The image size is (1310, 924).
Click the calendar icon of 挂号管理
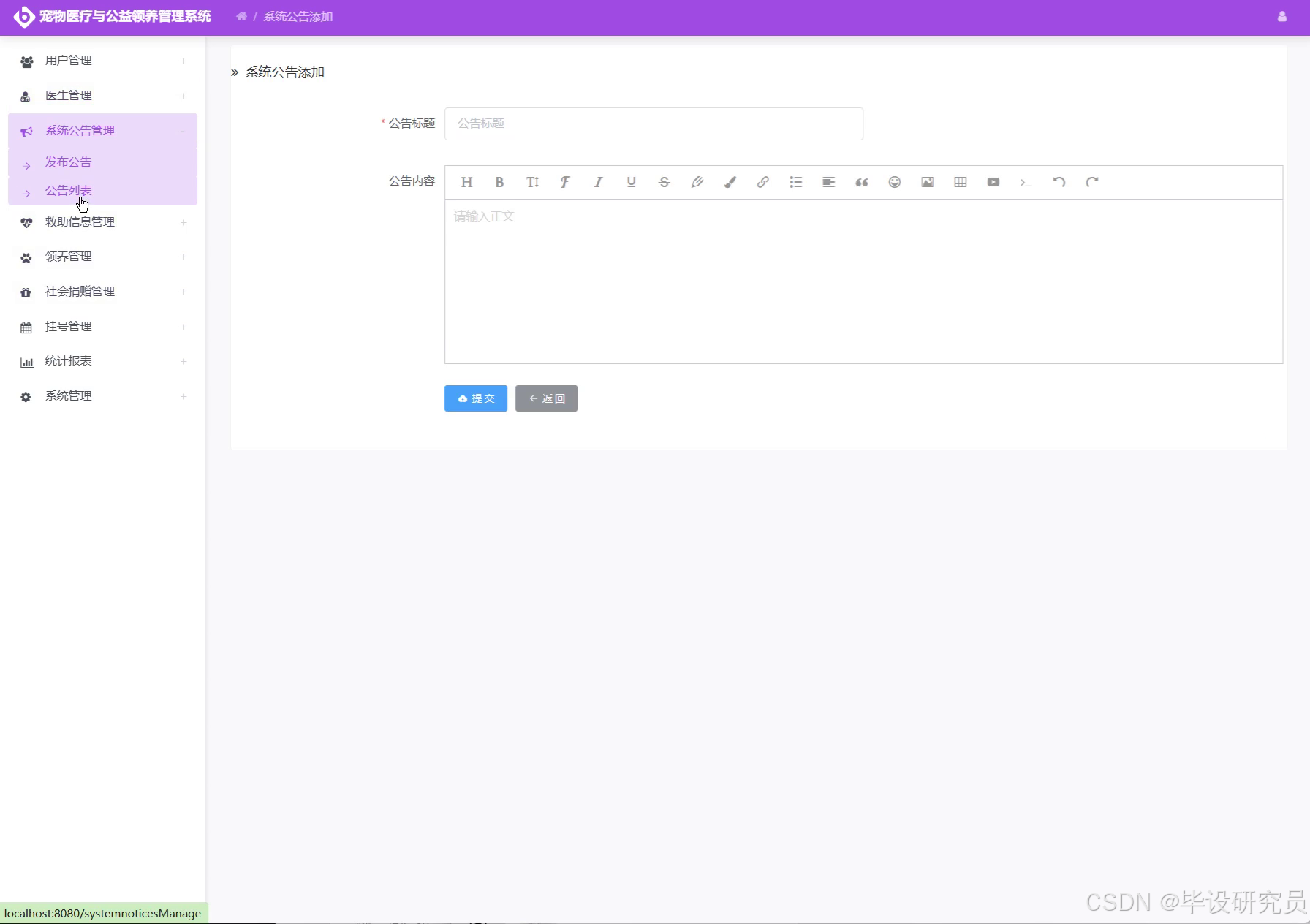(26, 327)
